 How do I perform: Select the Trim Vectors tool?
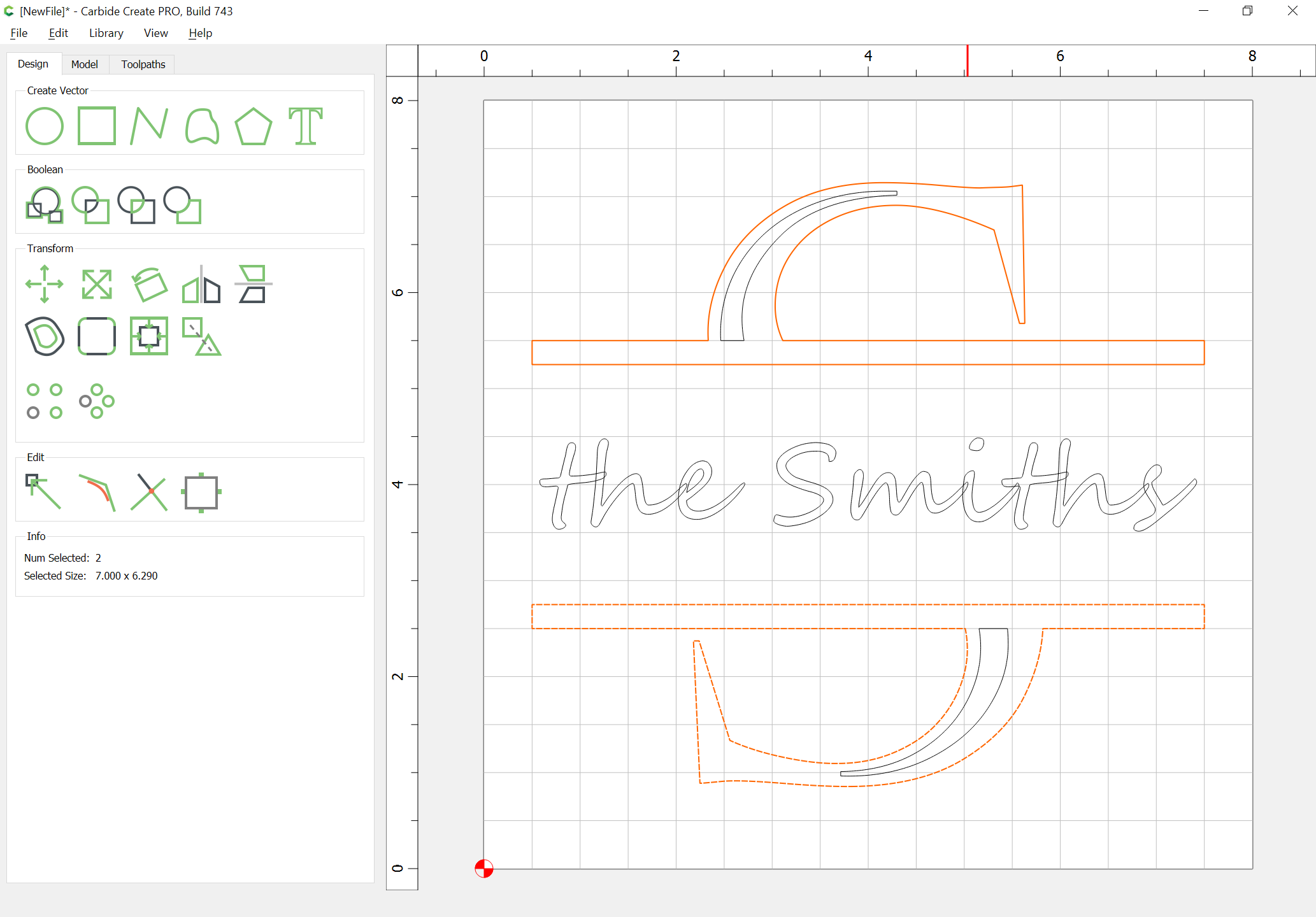[149, 492]
